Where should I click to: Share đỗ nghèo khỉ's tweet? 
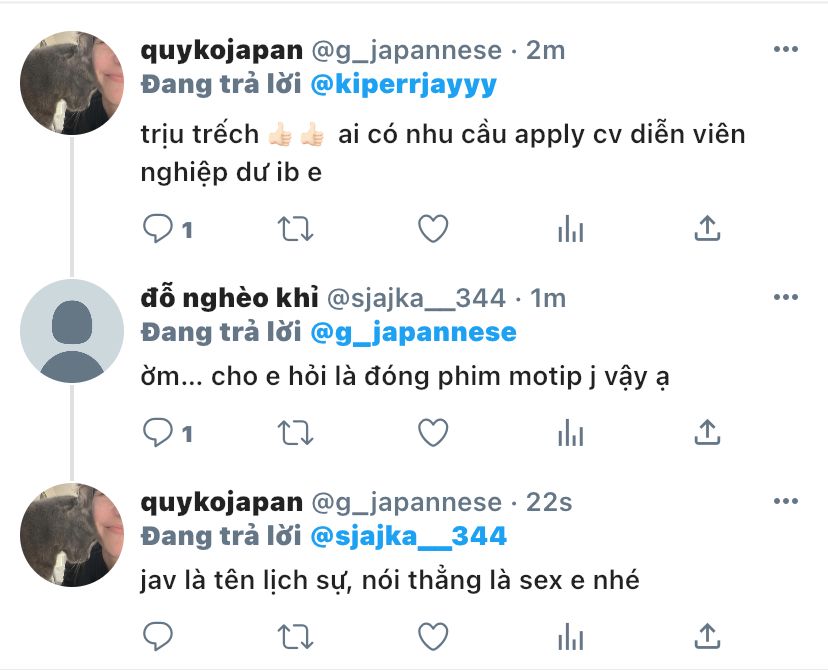pyautogui.click(x=707, y=433)
